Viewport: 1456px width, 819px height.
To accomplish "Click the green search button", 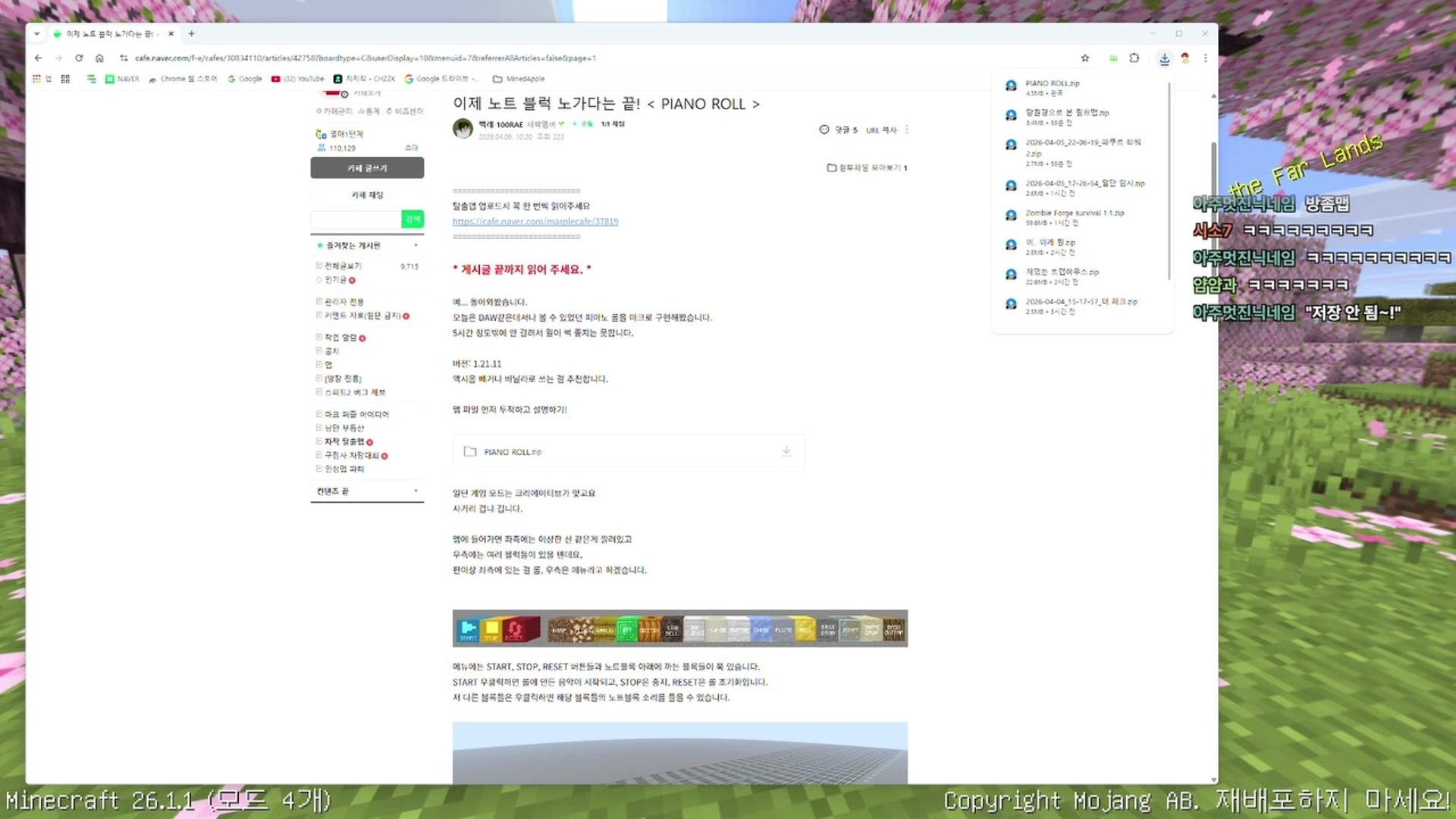I will point(413,219).
